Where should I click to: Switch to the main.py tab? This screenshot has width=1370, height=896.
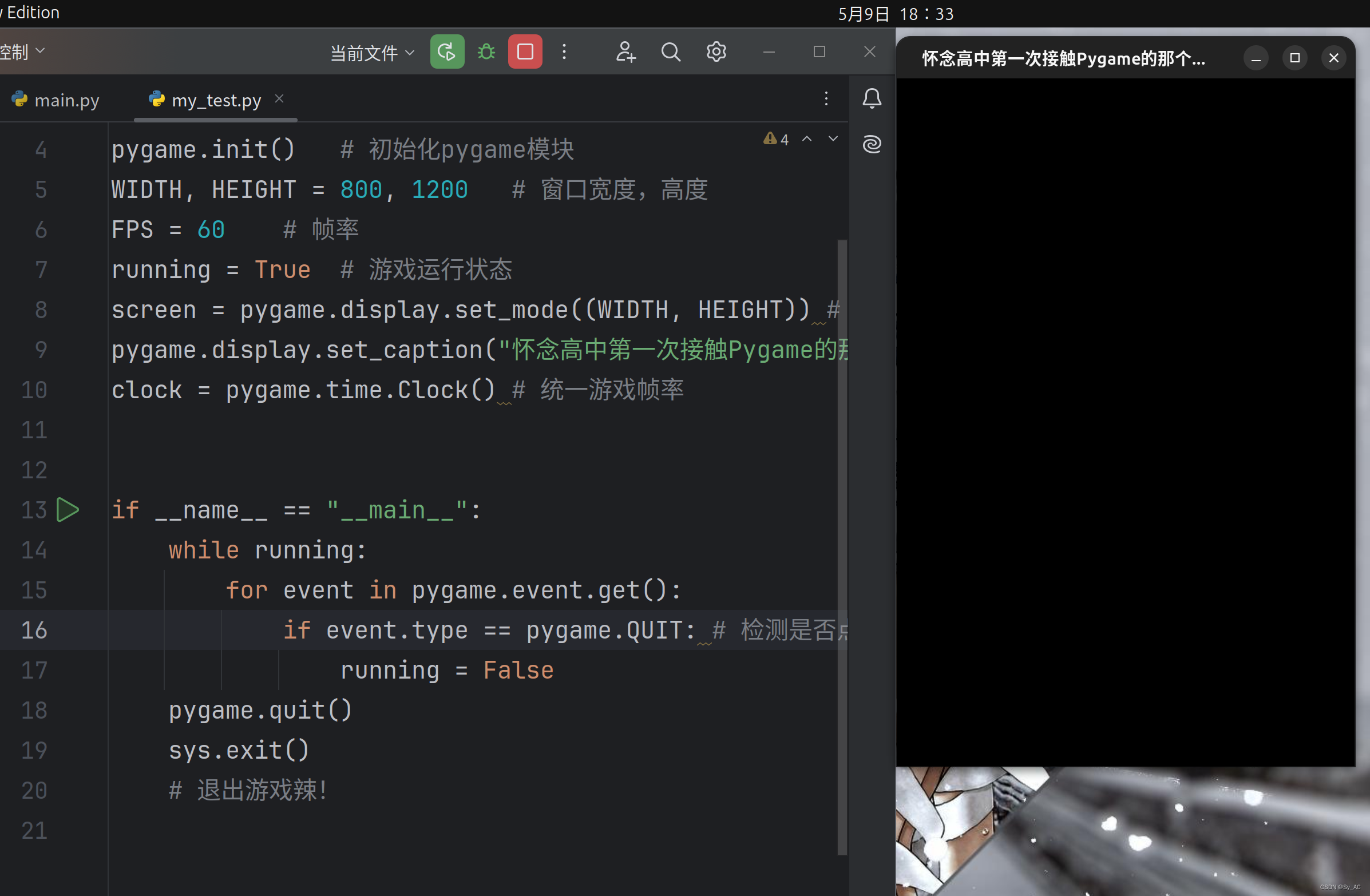coord(66,99)
